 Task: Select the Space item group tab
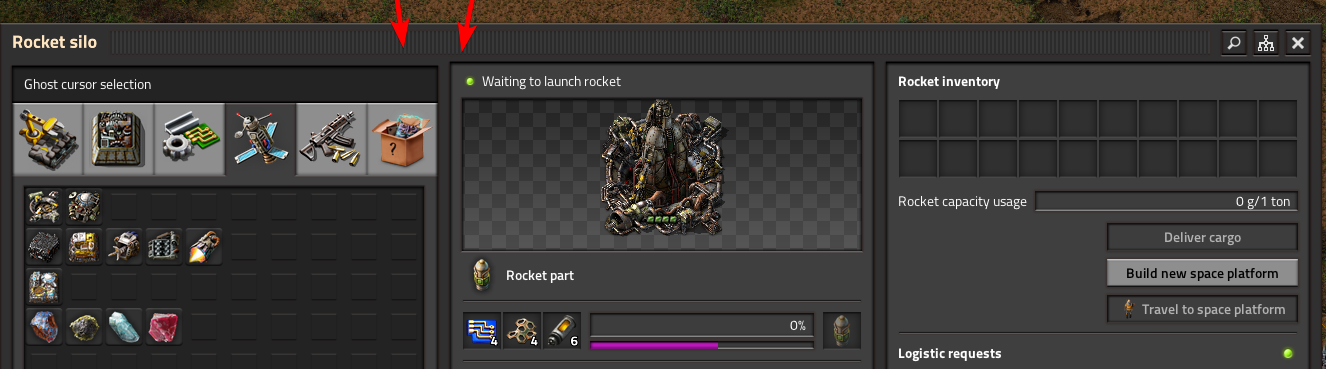[x=260, y=139]
